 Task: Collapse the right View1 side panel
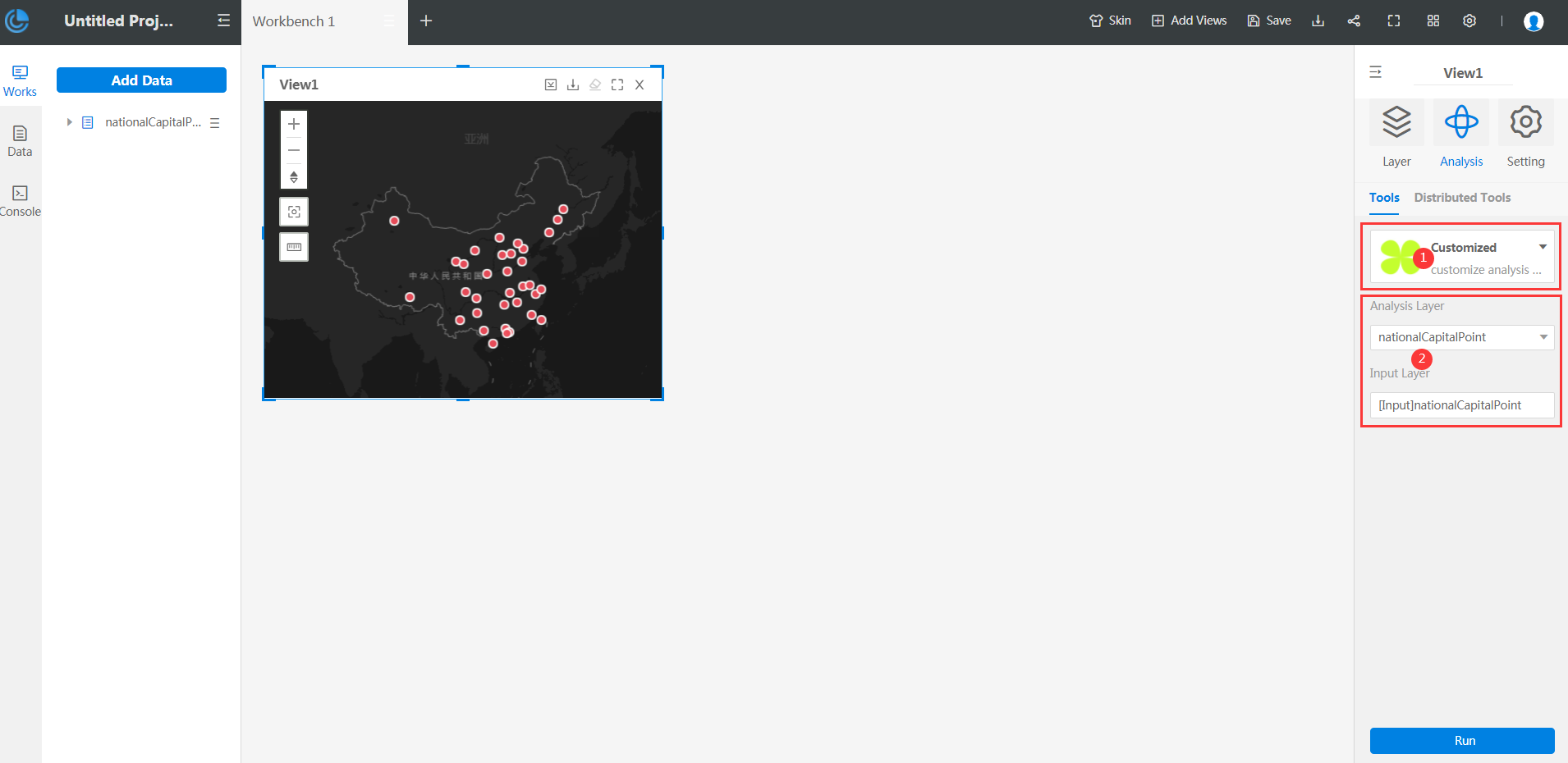point(1376,72)
